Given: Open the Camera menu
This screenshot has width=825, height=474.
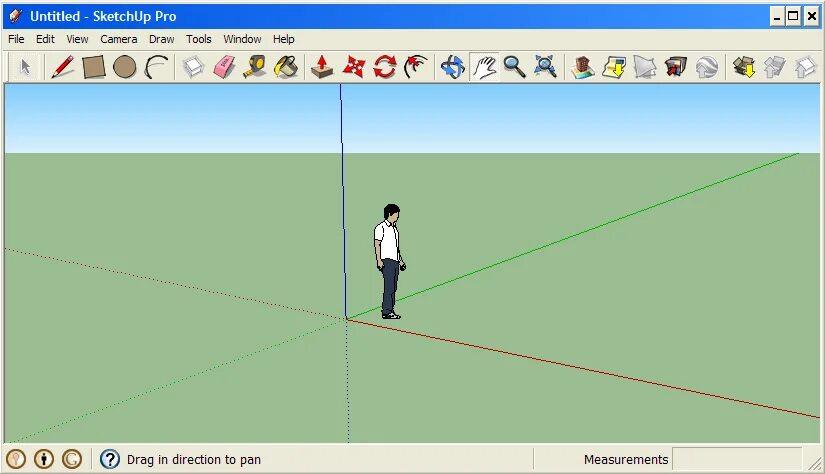Looking at the screenshot, I should pyautogui.click(x=119, y=39).
